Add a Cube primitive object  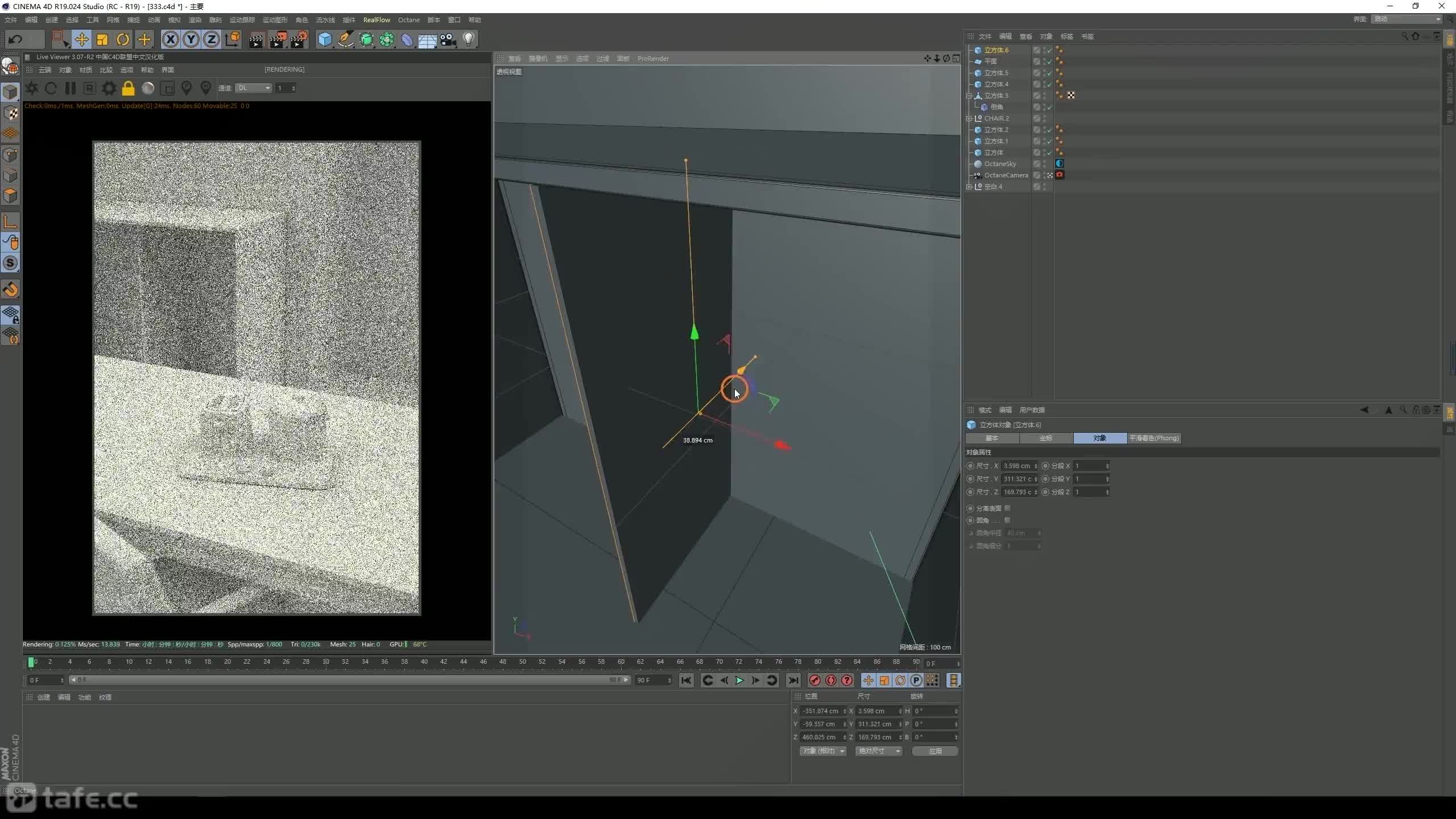[325, 39]
